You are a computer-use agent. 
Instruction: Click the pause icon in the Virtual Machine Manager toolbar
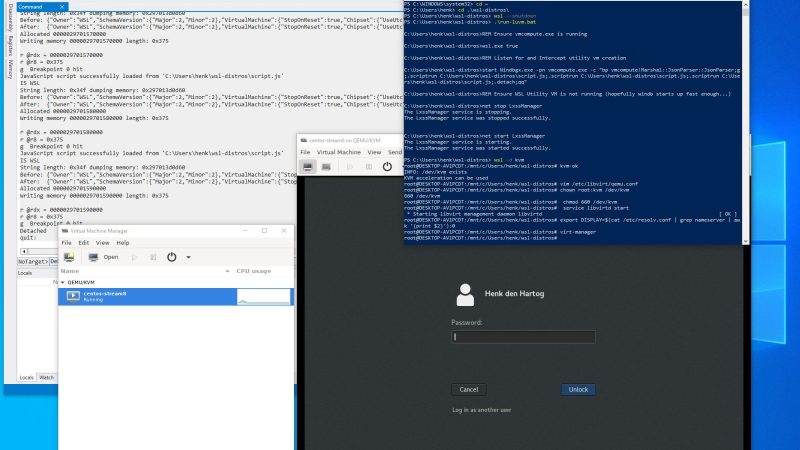[153, 256]
